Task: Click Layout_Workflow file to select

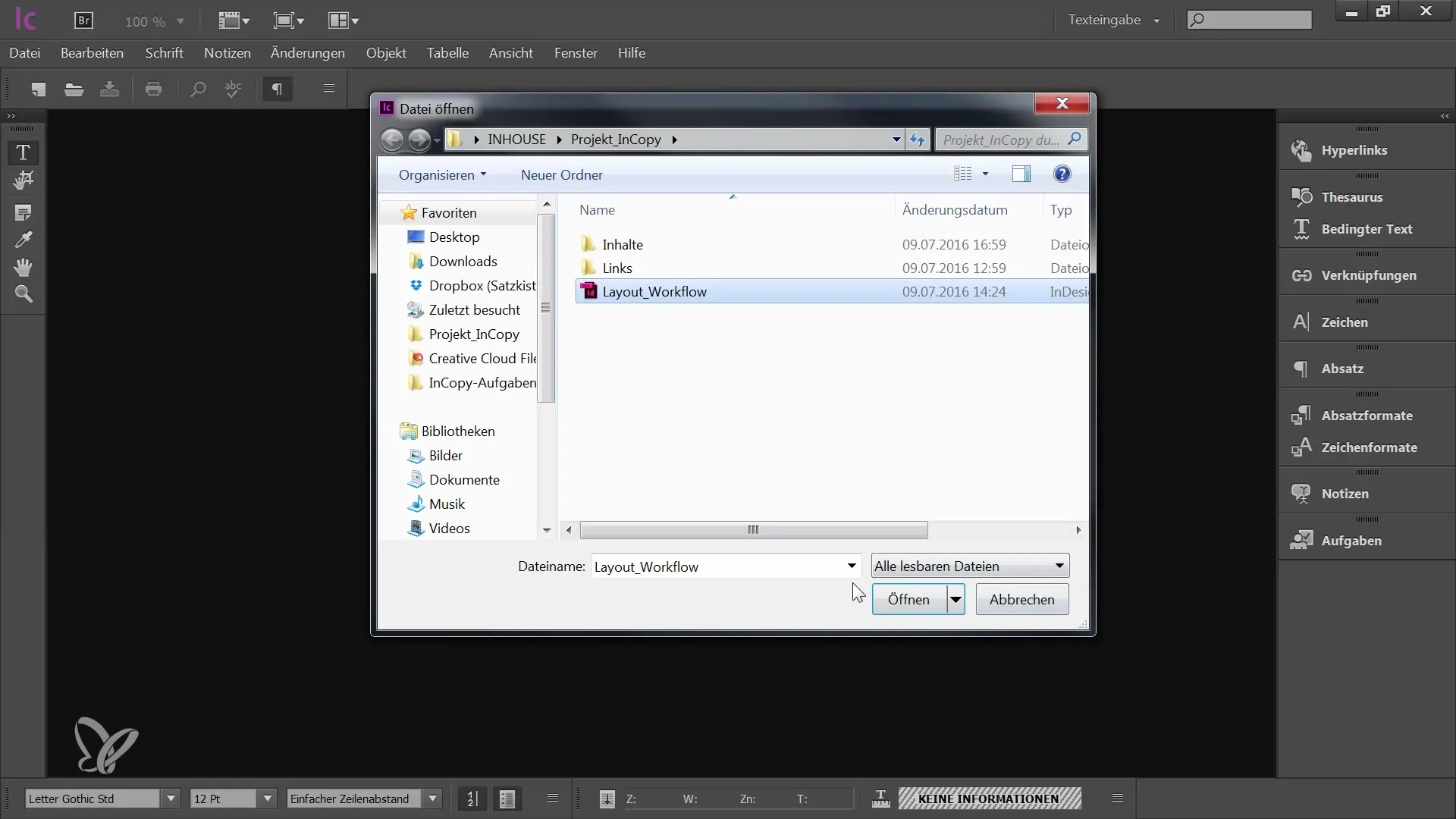Action: [x=655, y=291]
